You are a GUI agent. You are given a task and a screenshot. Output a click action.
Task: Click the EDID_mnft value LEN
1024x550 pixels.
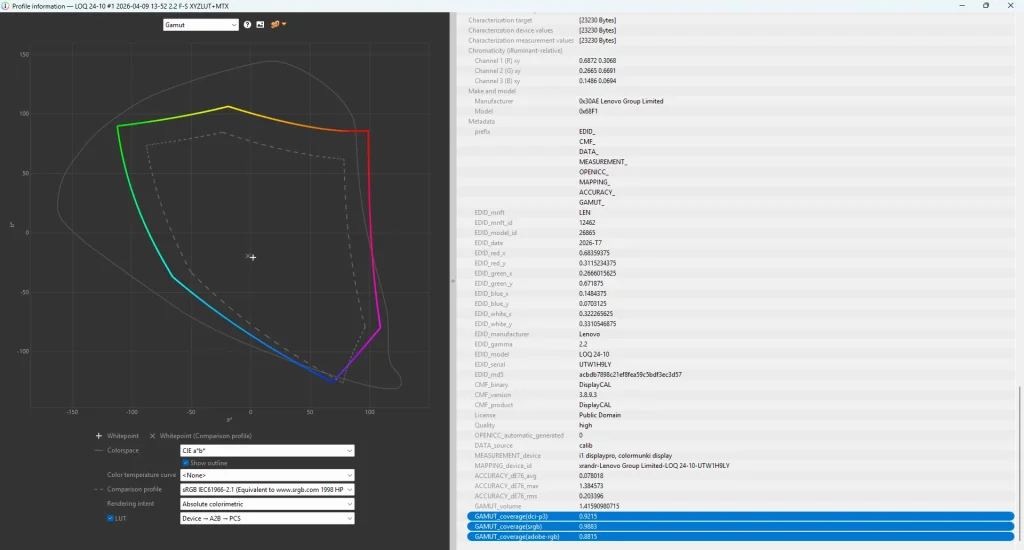tap(584, 213)
